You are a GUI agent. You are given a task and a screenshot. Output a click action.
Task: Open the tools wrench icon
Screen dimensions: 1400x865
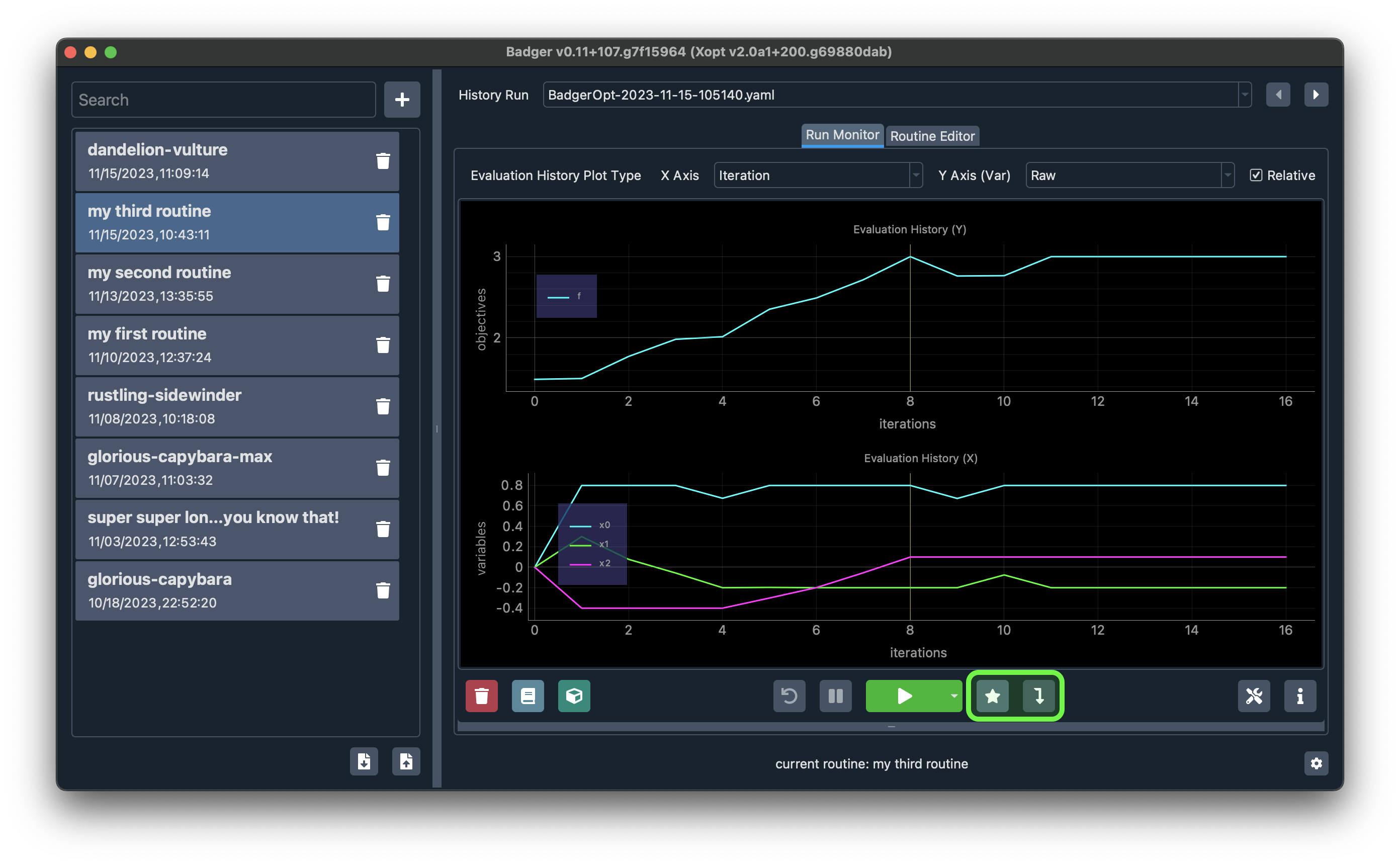(x=1254, y=696)
